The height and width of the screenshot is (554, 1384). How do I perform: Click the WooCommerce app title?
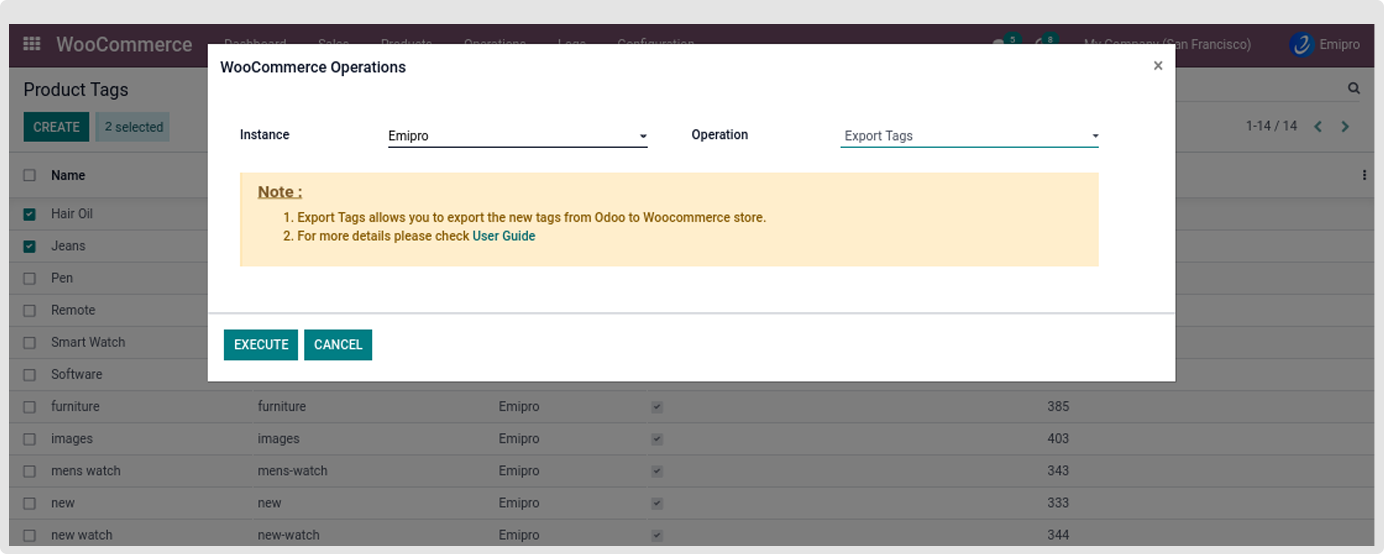(x=124, y=44)
